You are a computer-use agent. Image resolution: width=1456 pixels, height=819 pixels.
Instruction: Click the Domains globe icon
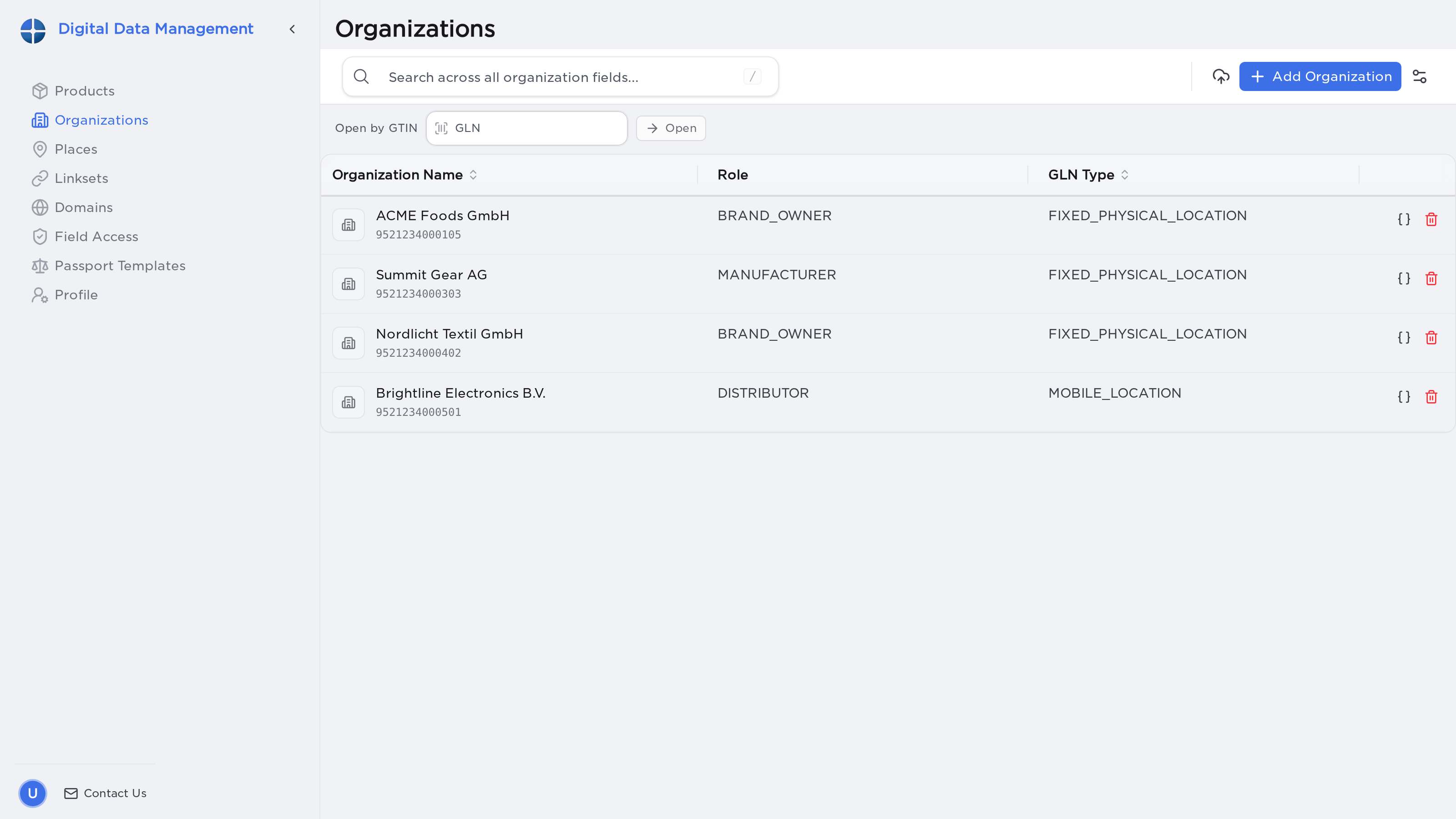(40, 207)
